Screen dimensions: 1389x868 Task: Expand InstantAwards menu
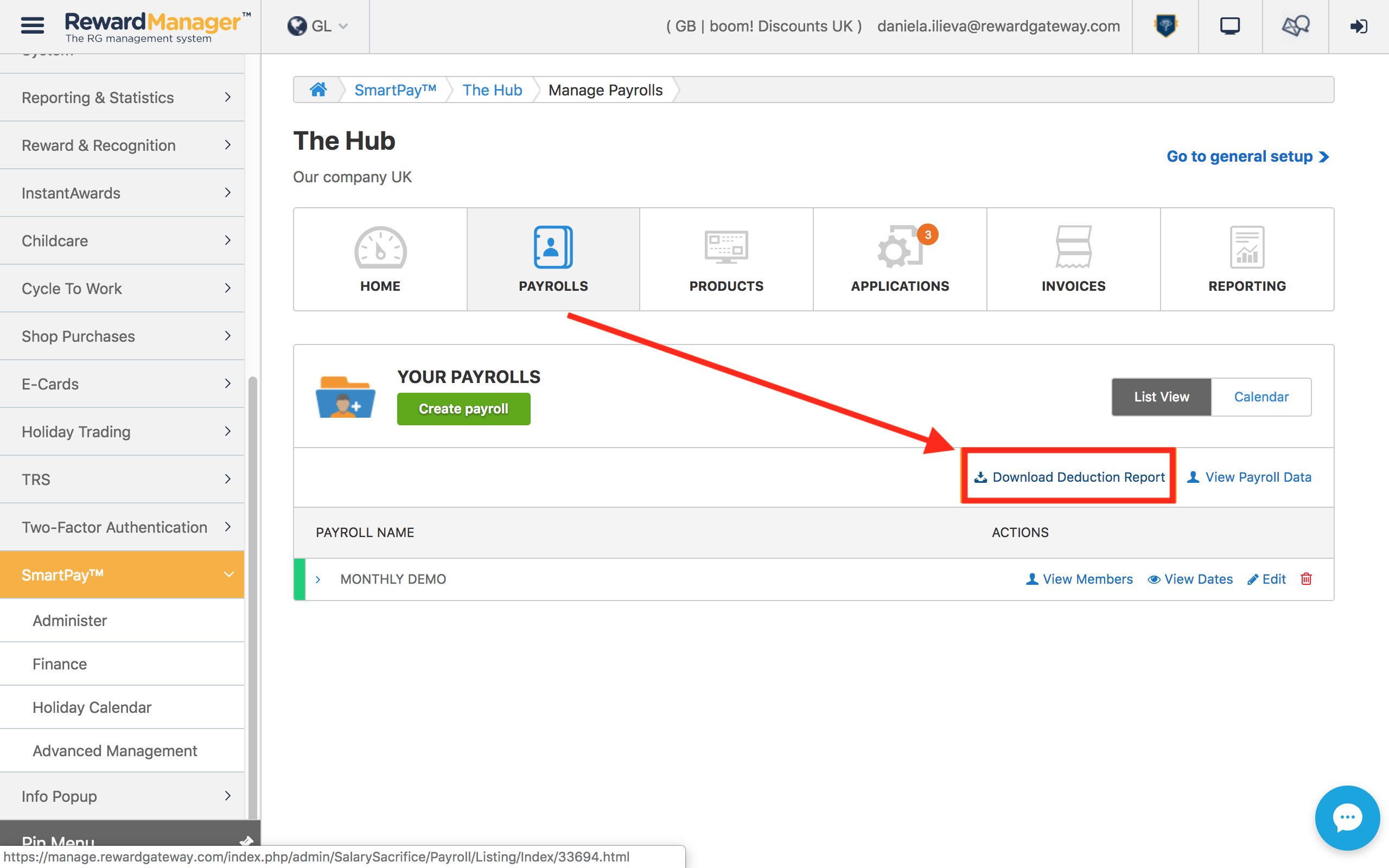click(x=122, y=193)
